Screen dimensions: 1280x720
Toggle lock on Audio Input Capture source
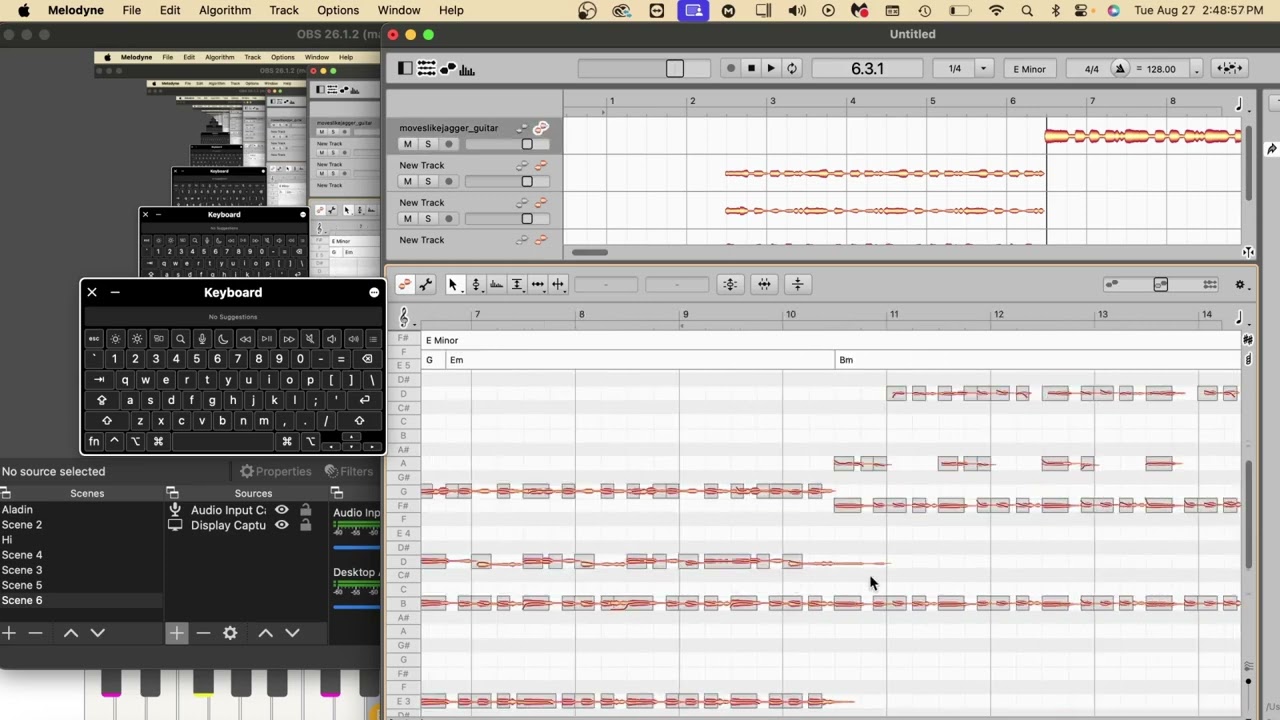coord(306,510)
